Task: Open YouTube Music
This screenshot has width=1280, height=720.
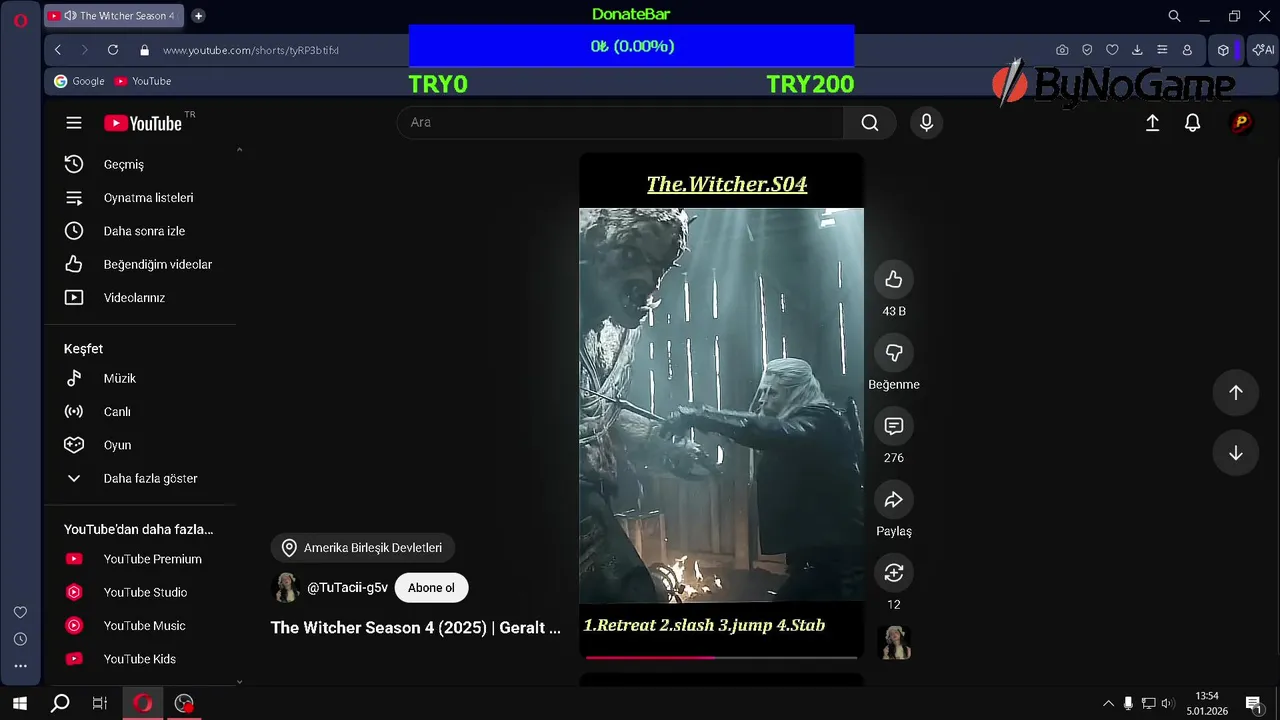Action: 138,626
